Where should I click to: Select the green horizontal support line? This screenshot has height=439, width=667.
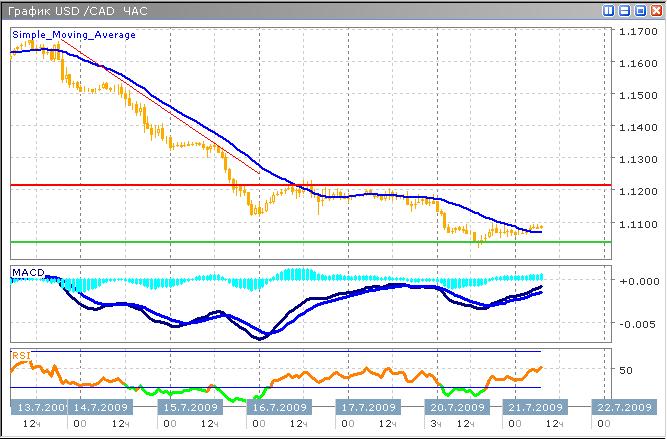point(311,242)
